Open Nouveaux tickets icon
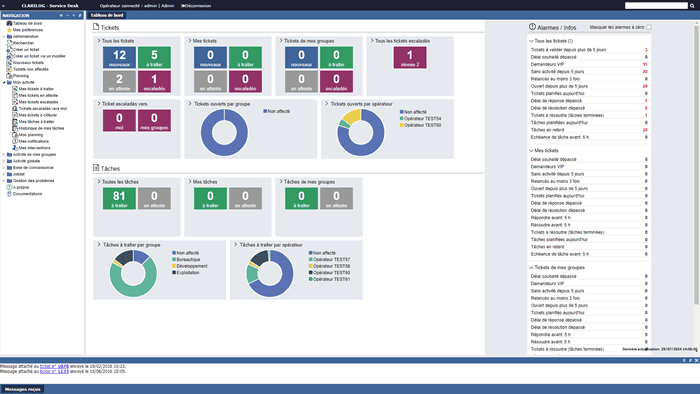 pos(9,63)
